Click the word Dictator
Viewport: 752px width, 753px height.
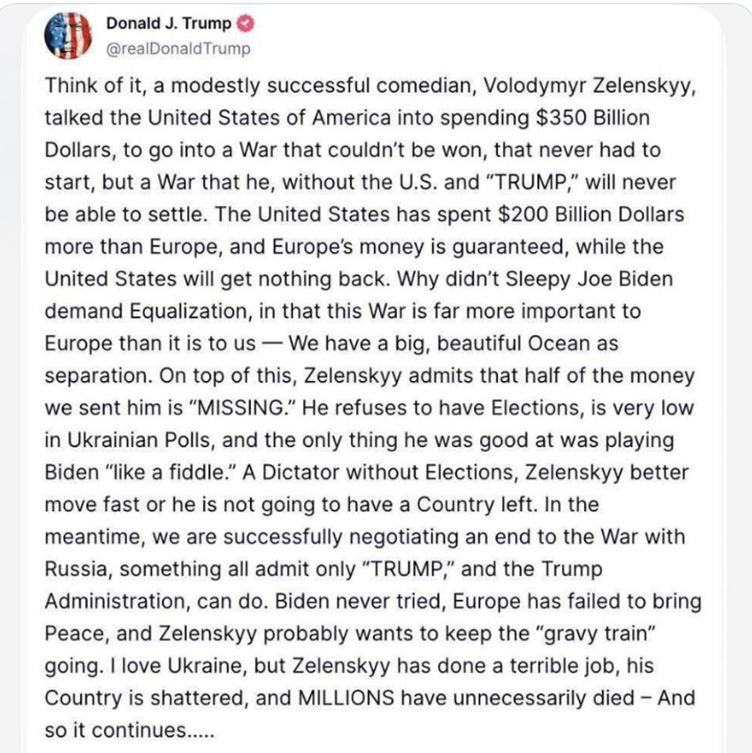pyautogui.click(x=301, y=472)
